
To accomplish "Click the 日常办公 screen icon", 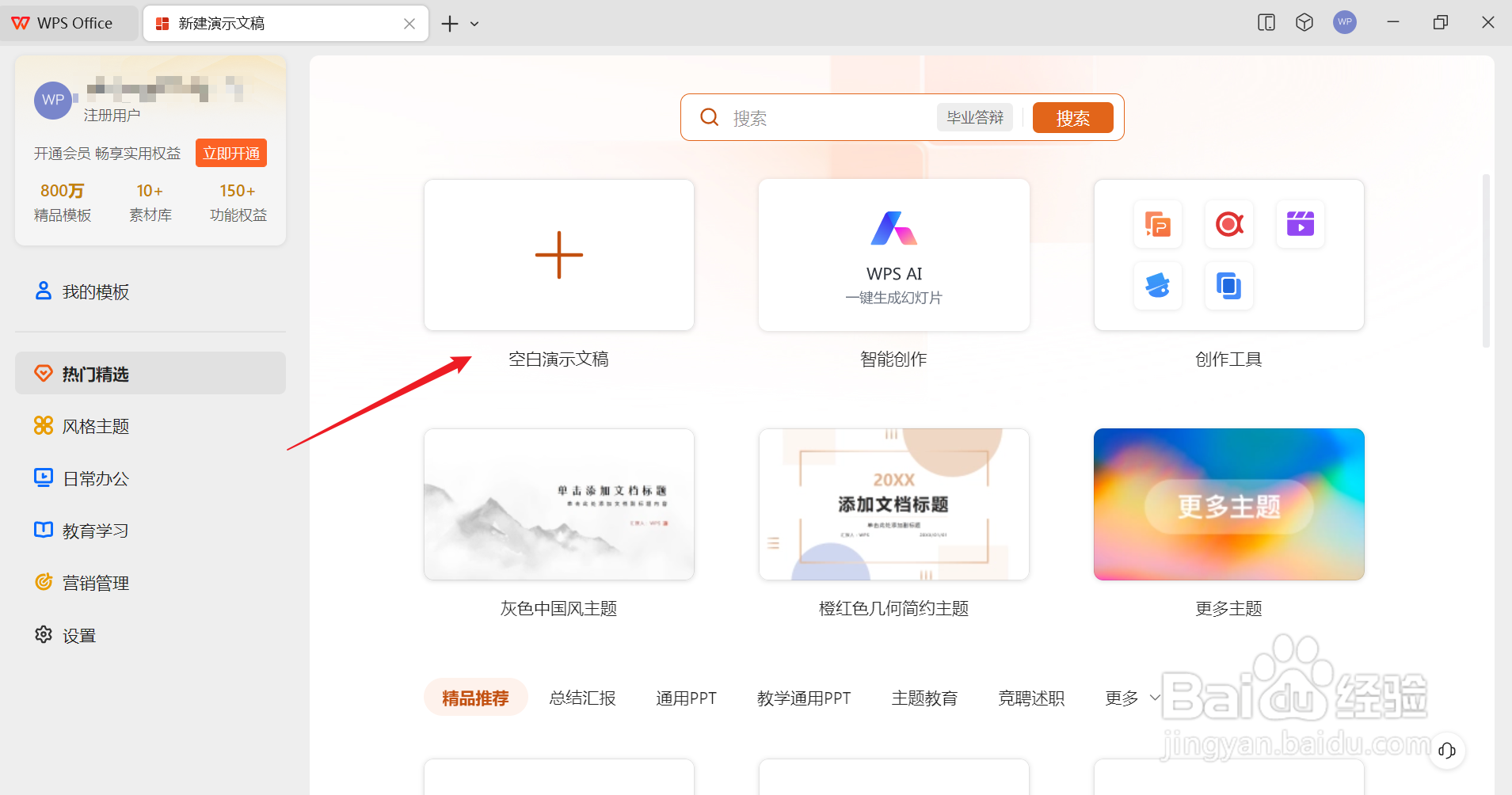I will click(x=44, y=477).
